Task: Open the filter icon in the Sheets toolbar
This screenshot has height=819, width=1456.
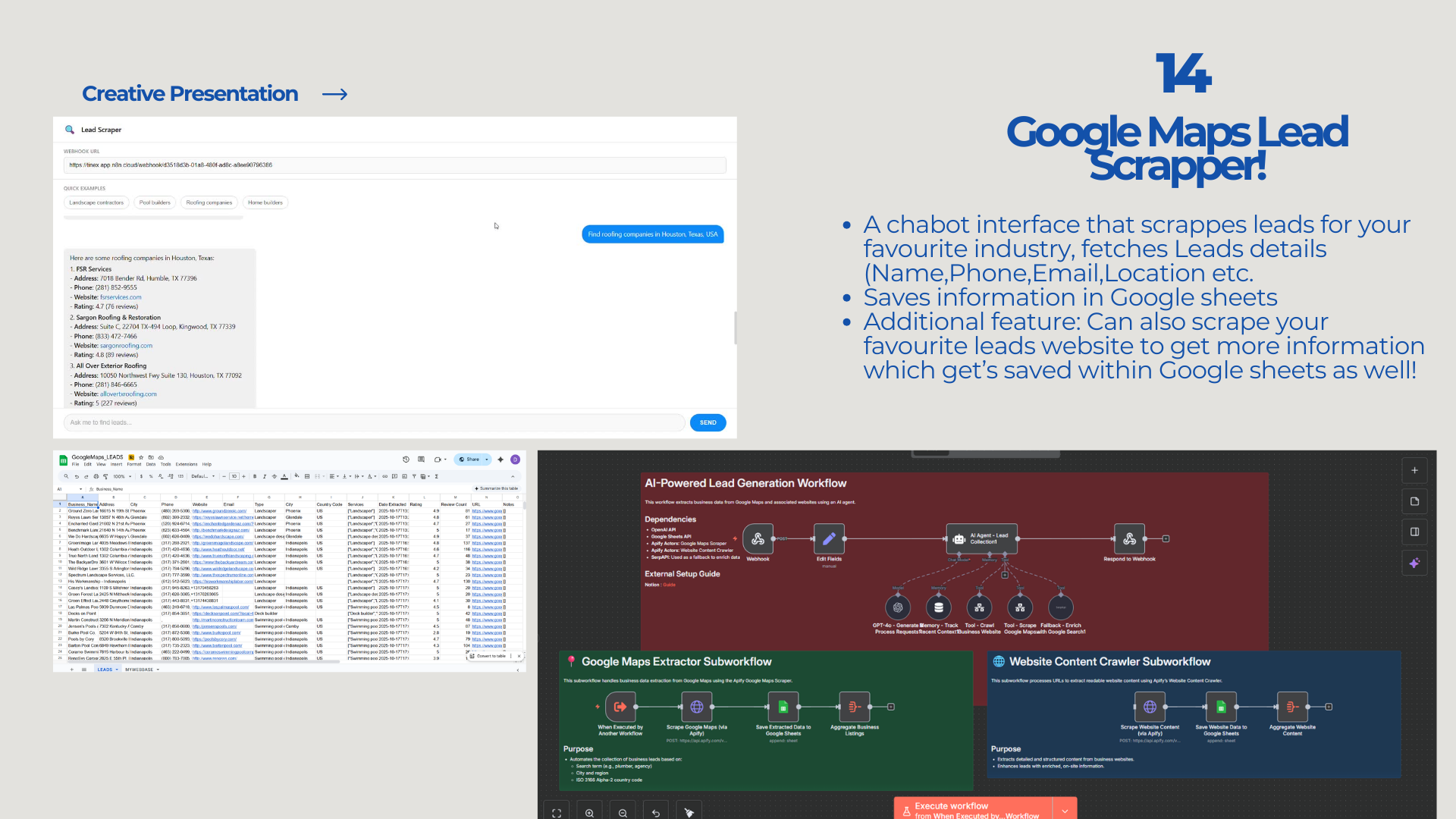Action: point(414,477)
